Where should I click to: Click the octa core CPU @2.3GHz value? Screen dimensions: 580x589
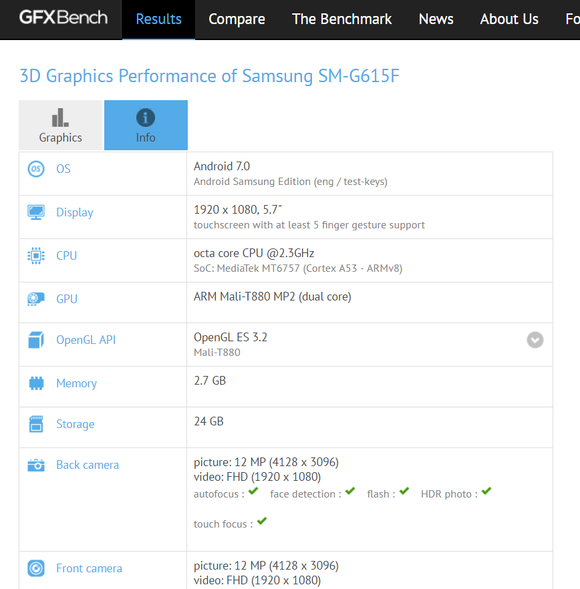[254, 253]
